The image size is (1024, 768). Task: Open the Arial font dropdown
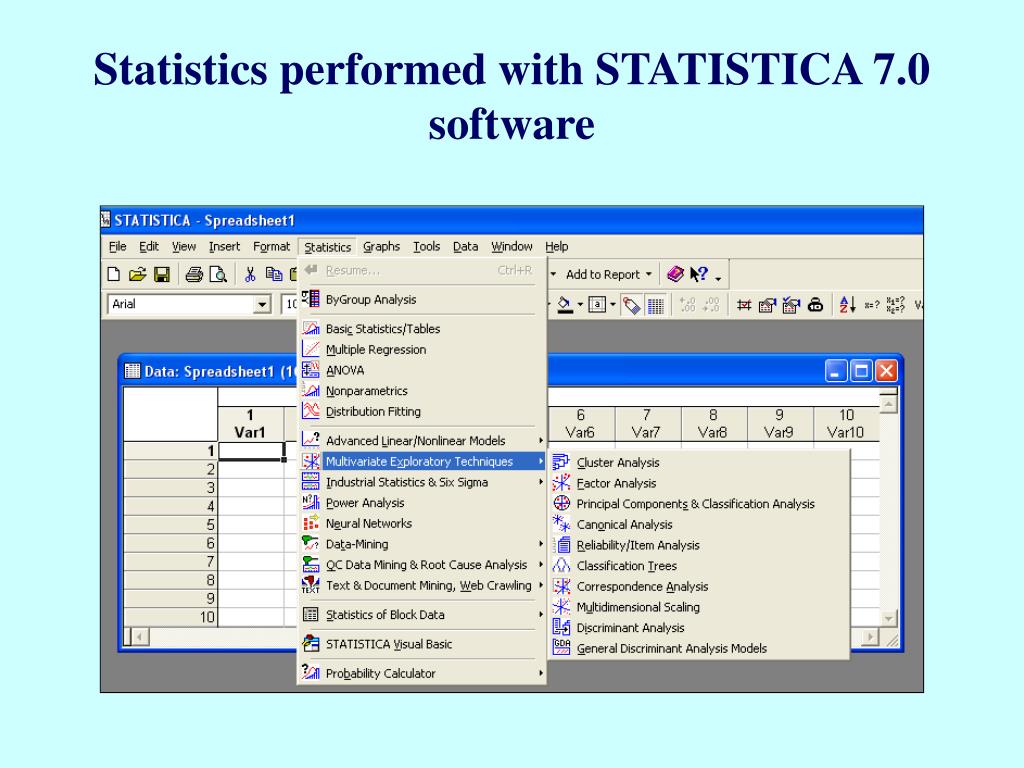tap(262, 304)
